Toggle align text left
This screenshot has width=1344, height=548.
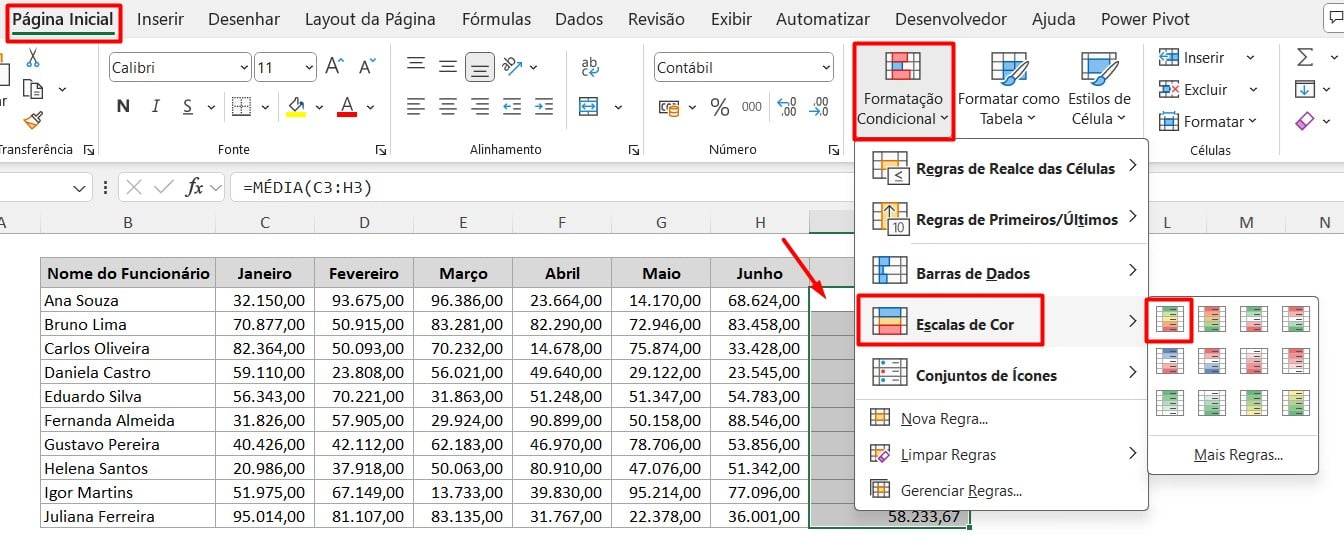pos(416,106)
